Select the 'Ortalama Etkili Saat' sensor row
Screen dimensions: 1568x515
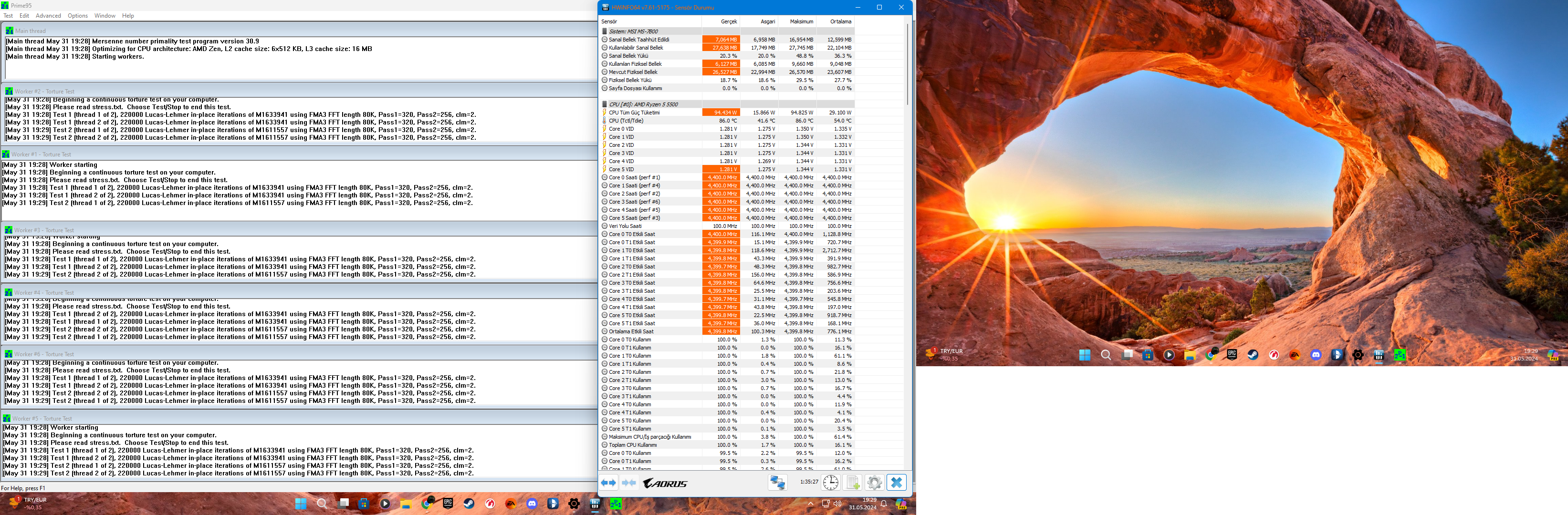[x=727, y=331]
